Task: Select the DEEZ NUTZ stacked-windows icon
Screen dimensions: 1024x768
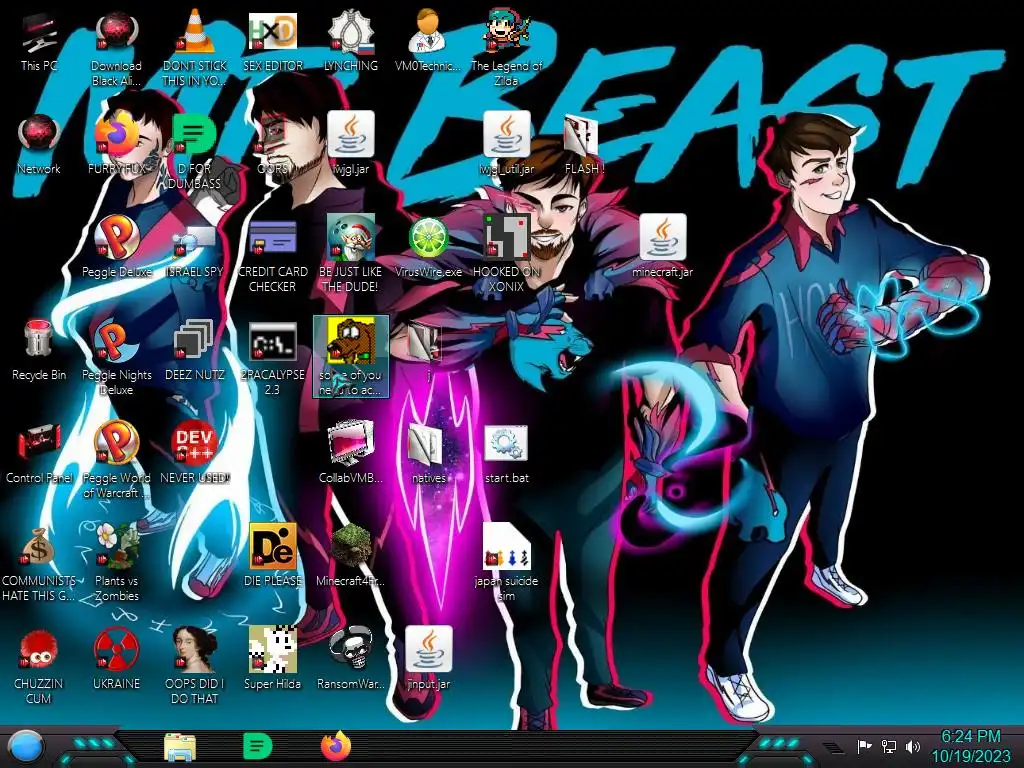Action: point(194,351)
